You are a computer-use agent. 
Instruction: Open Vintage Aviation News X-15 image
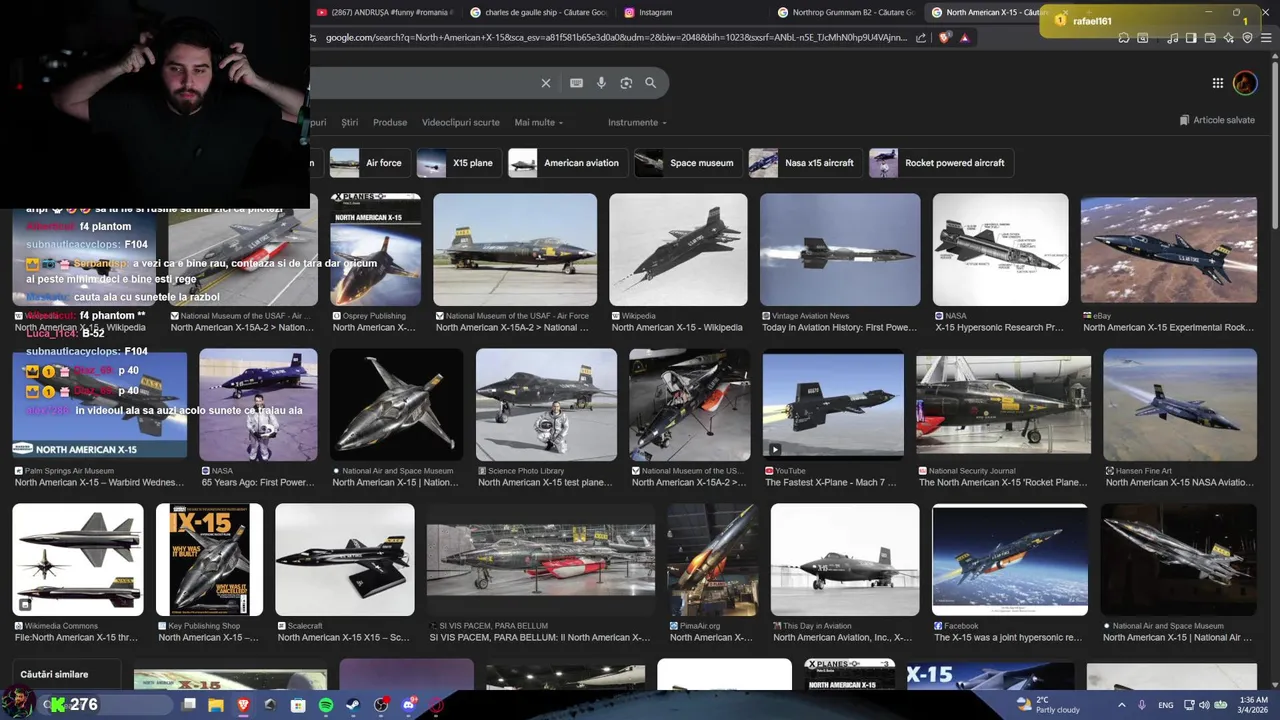[840, 250]
